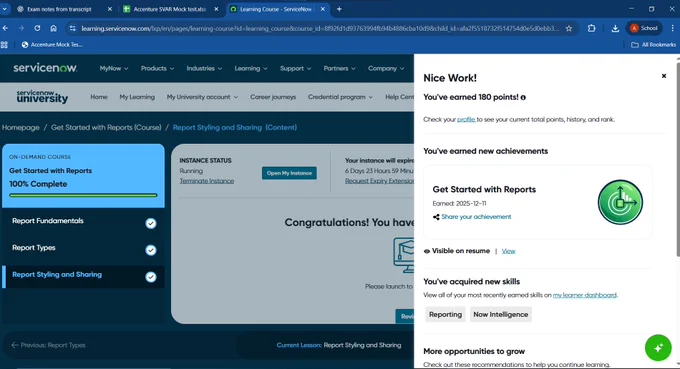Go to University Home menu item
Screen dimensions: 680x369
[x=99, y=97]
